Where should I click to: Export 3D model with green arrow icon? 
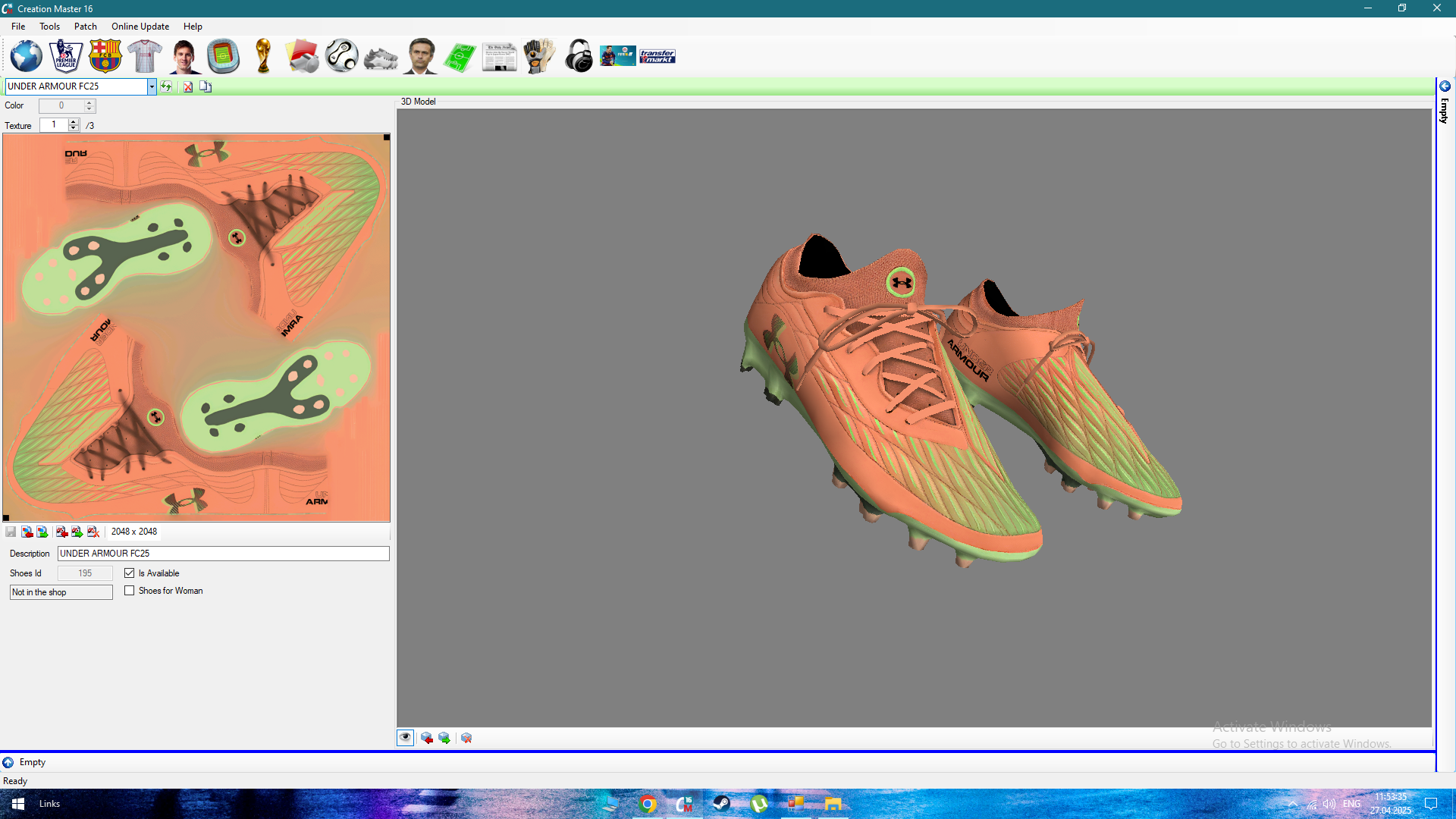(444, 738)
